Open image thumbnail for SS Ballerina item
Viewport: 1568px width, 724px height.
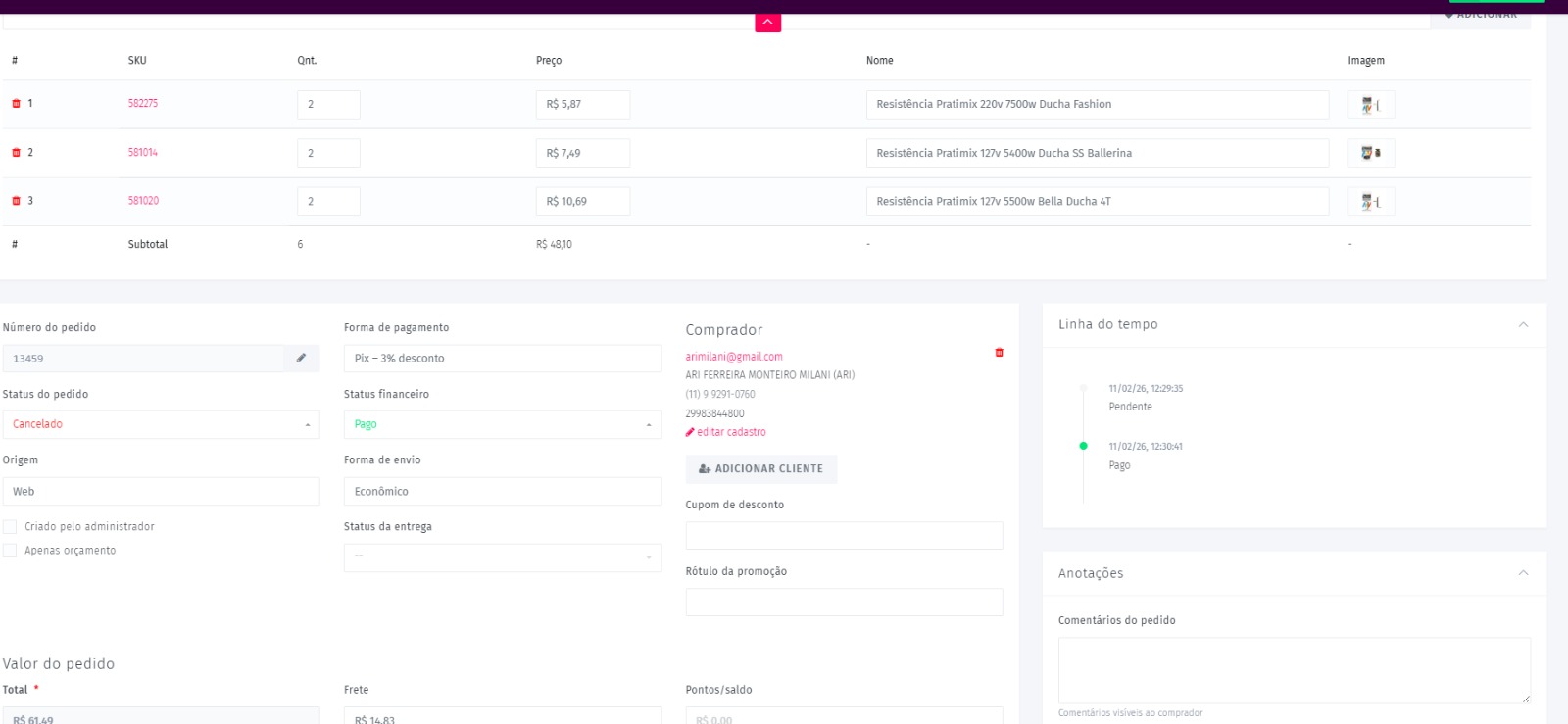click(x=1370, y=153)
